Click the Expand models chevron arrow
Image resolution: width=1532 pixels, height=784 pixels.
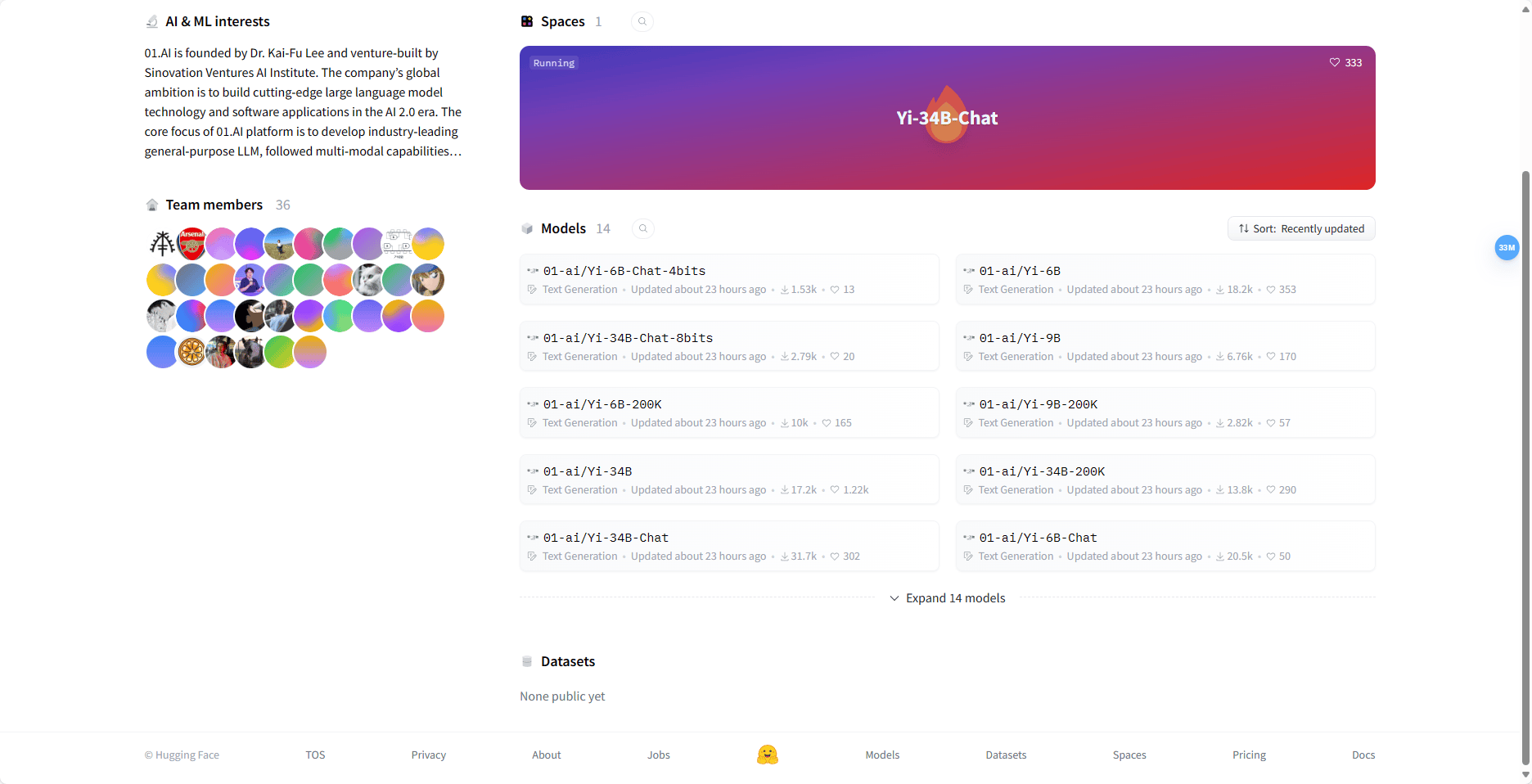pos(894,598)
